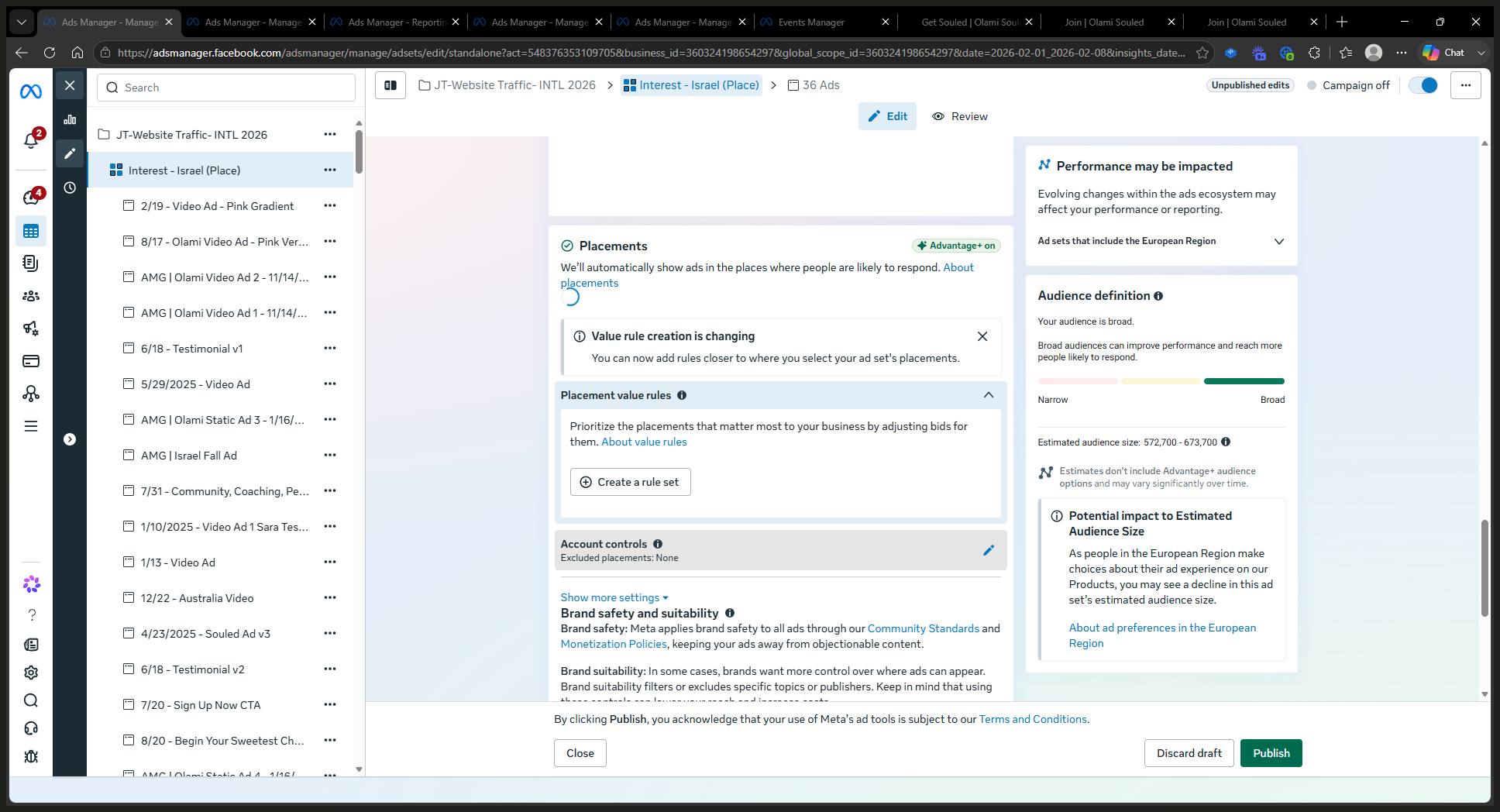
Task: Click the Meta logo icon
Action: pos(31,91)
